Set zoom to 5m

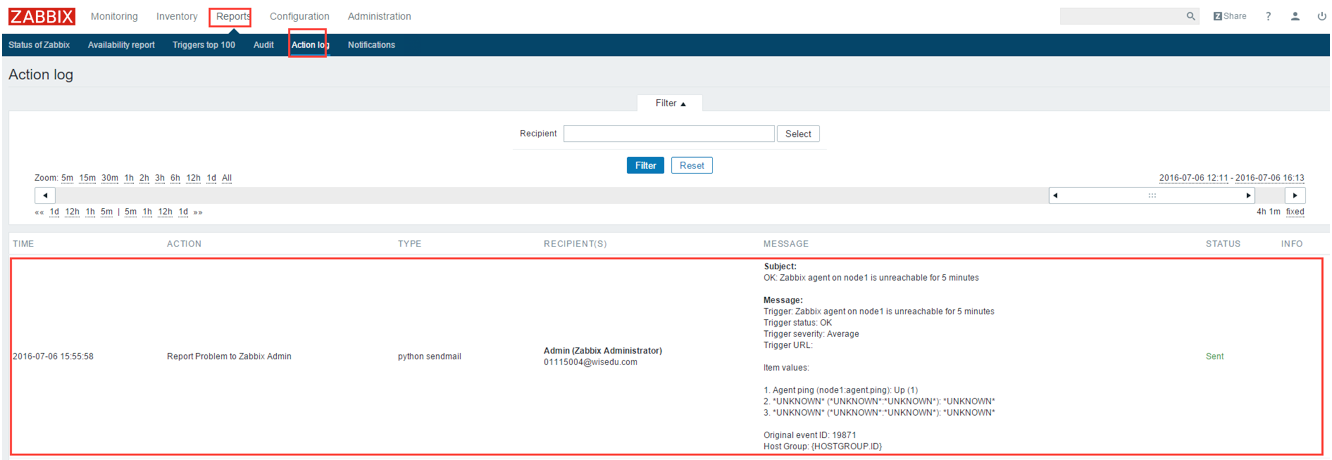(67, 178)
